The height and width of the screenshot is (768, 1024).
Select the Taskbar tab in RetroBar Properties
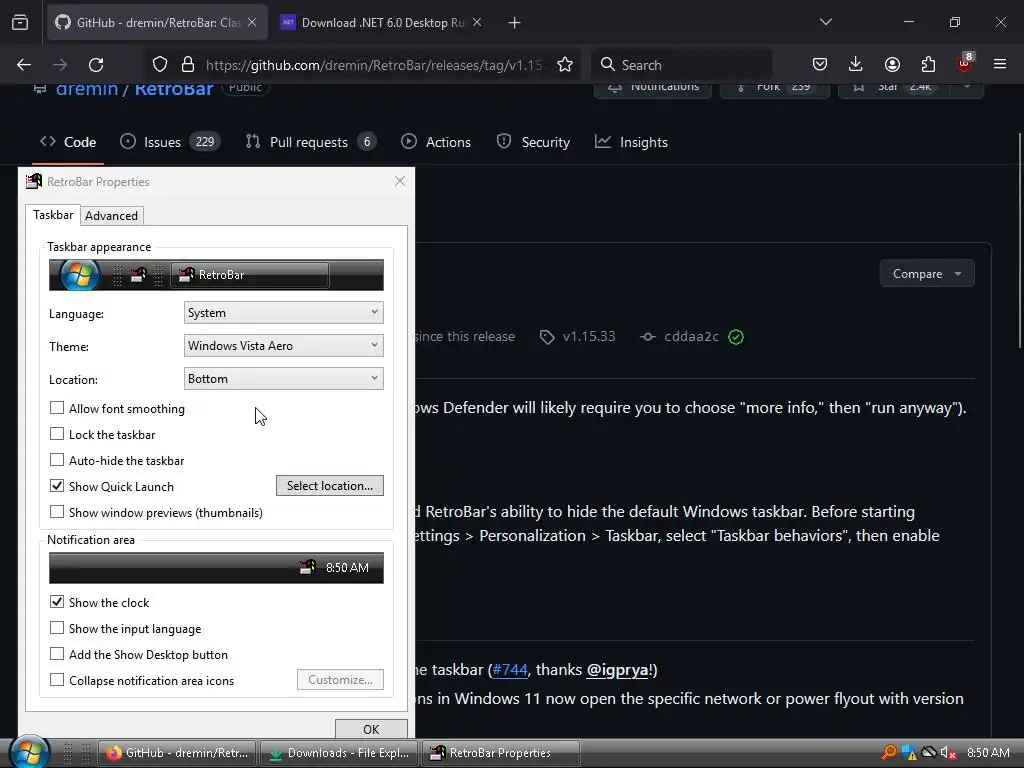[x=53, y=215]
